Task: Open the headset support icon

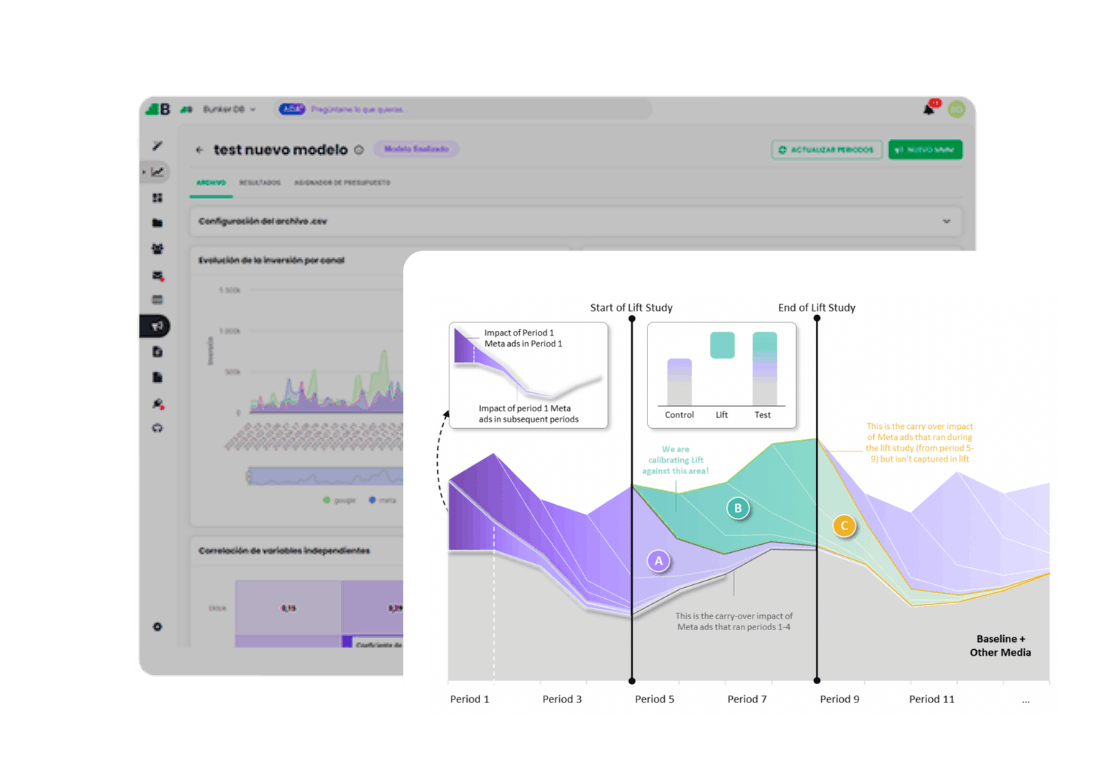Action: click(157, 428)
